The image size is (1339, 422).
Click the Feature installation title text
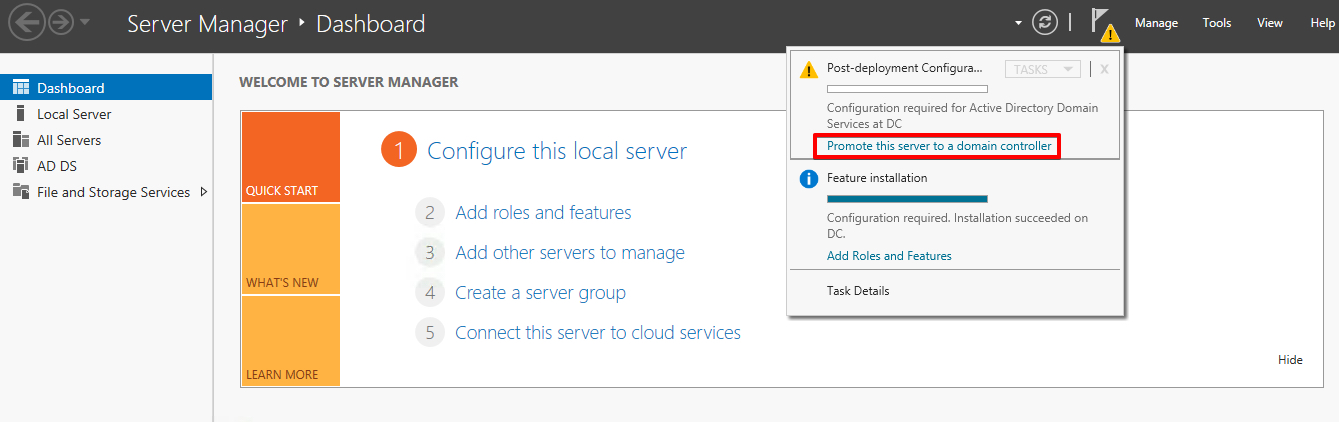click(877, 178)
